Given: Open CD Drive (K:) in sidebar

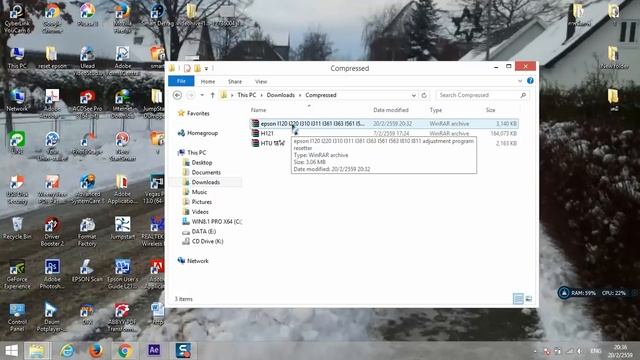Looking at the screenshot, I should tap(202, 241).
